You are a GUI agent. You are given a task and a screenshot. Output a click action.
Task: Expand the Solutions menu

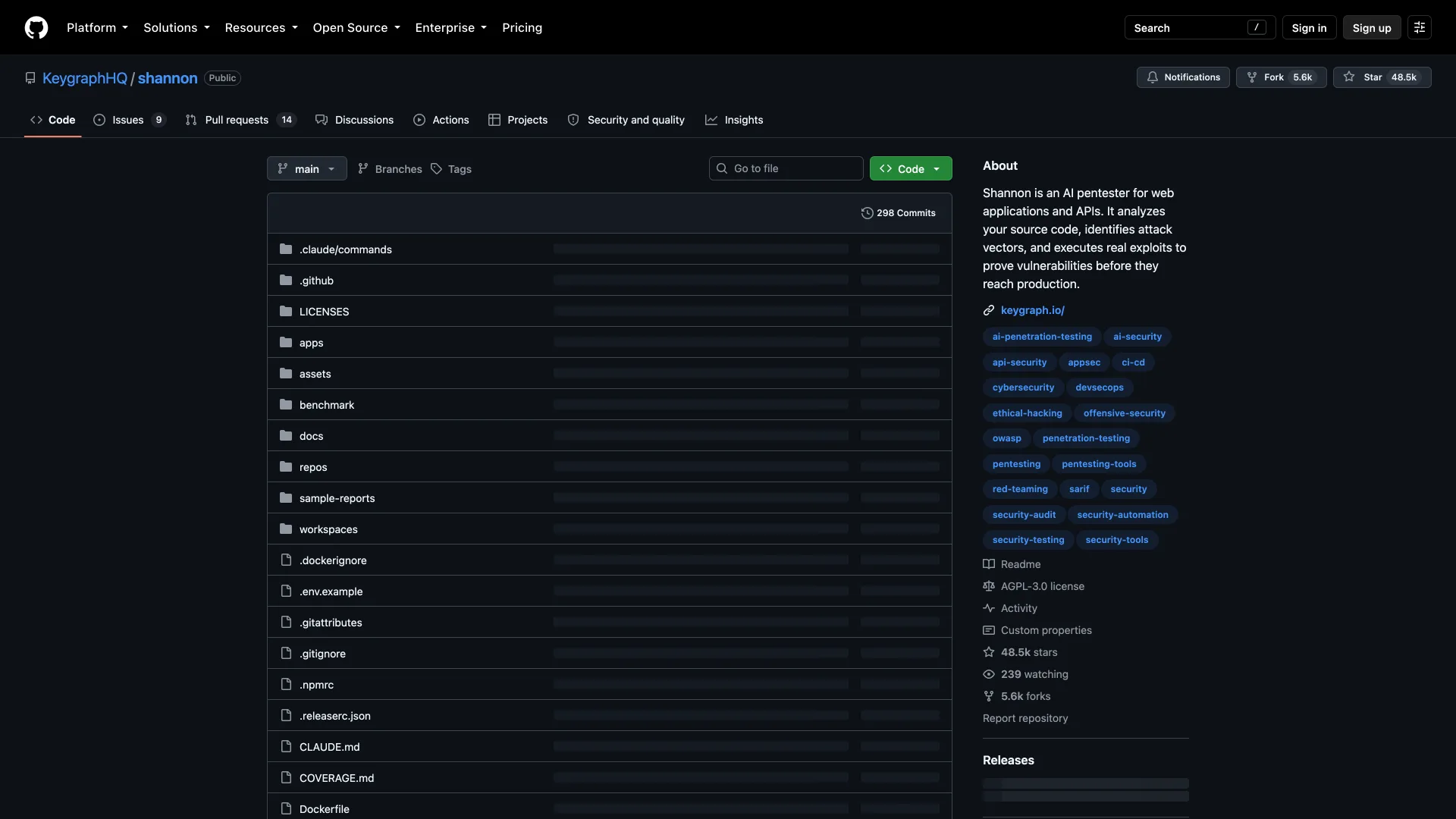click(x=177, y=27)
